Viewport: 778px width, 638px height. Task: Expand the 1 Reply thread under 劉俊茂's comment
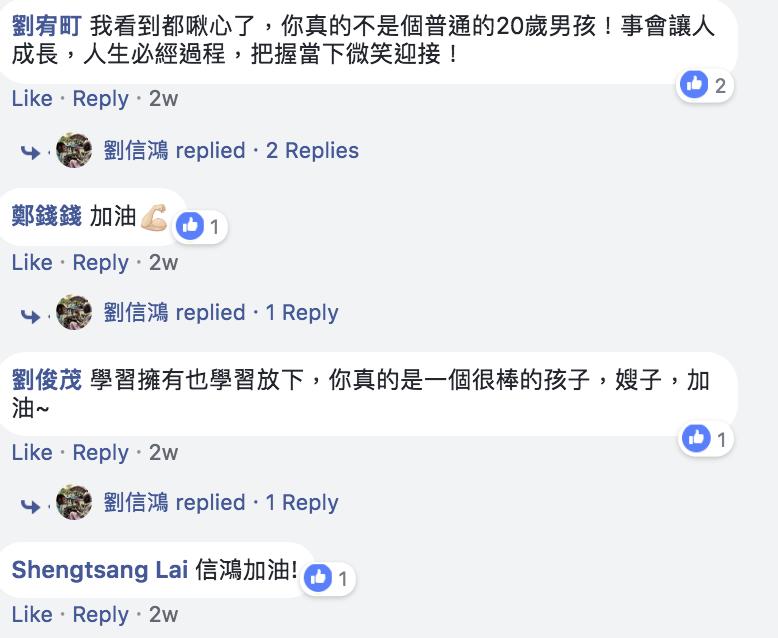(302, 503)
